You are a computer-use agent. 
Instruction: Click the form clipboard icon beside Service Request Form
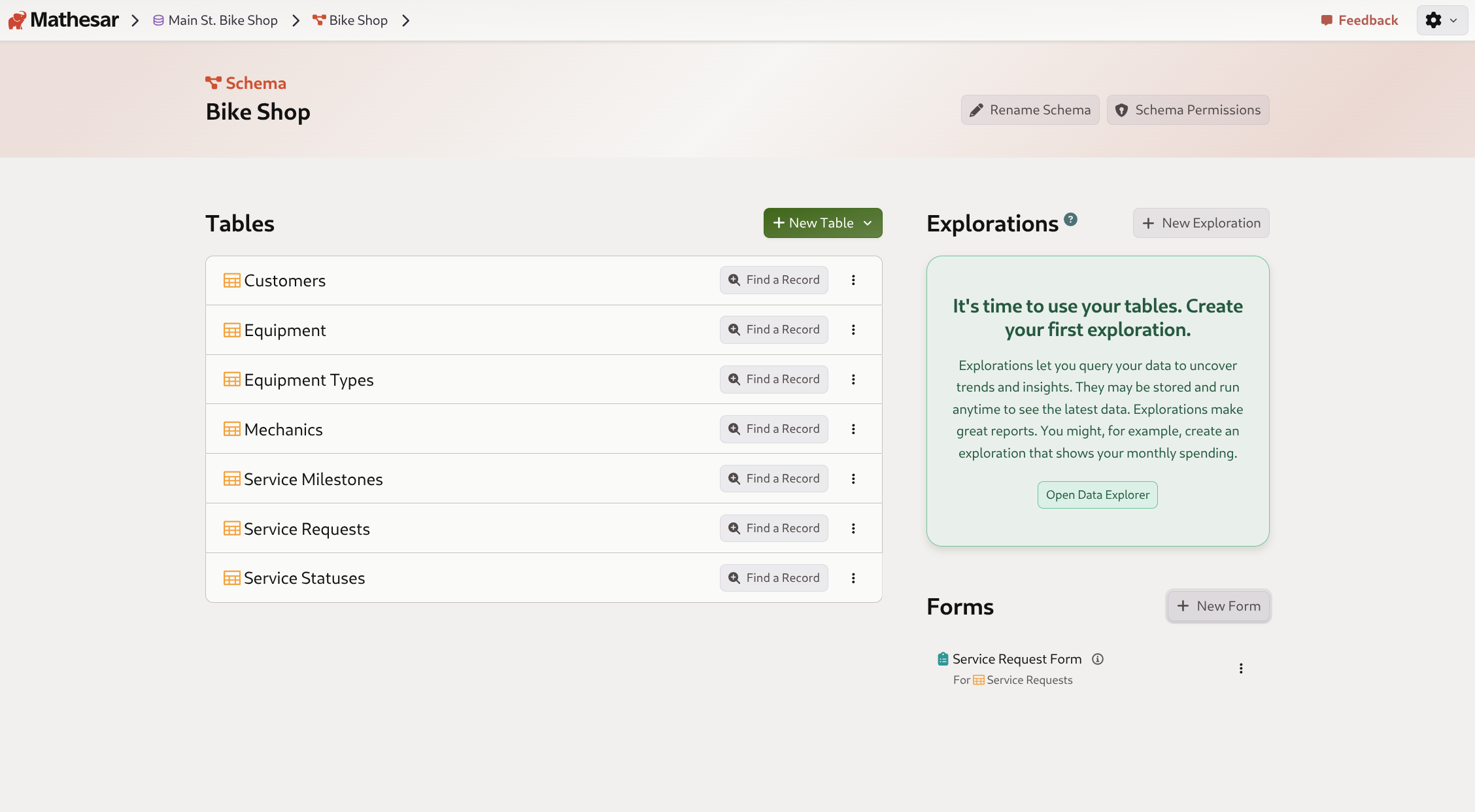[x=942, y=659]
